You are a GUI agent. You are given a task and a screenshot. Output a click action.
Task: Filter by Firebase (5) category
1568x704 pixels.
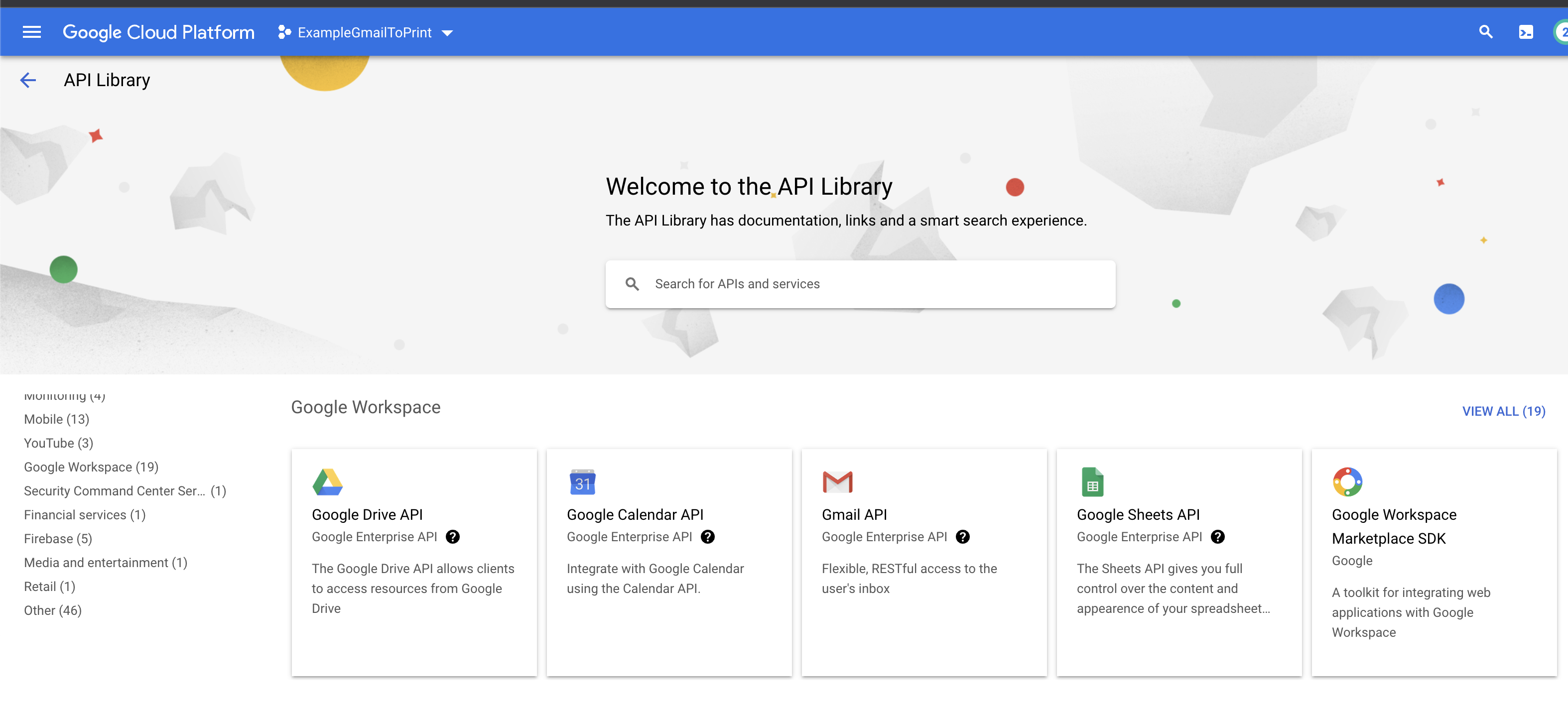(x=58, y=539)
